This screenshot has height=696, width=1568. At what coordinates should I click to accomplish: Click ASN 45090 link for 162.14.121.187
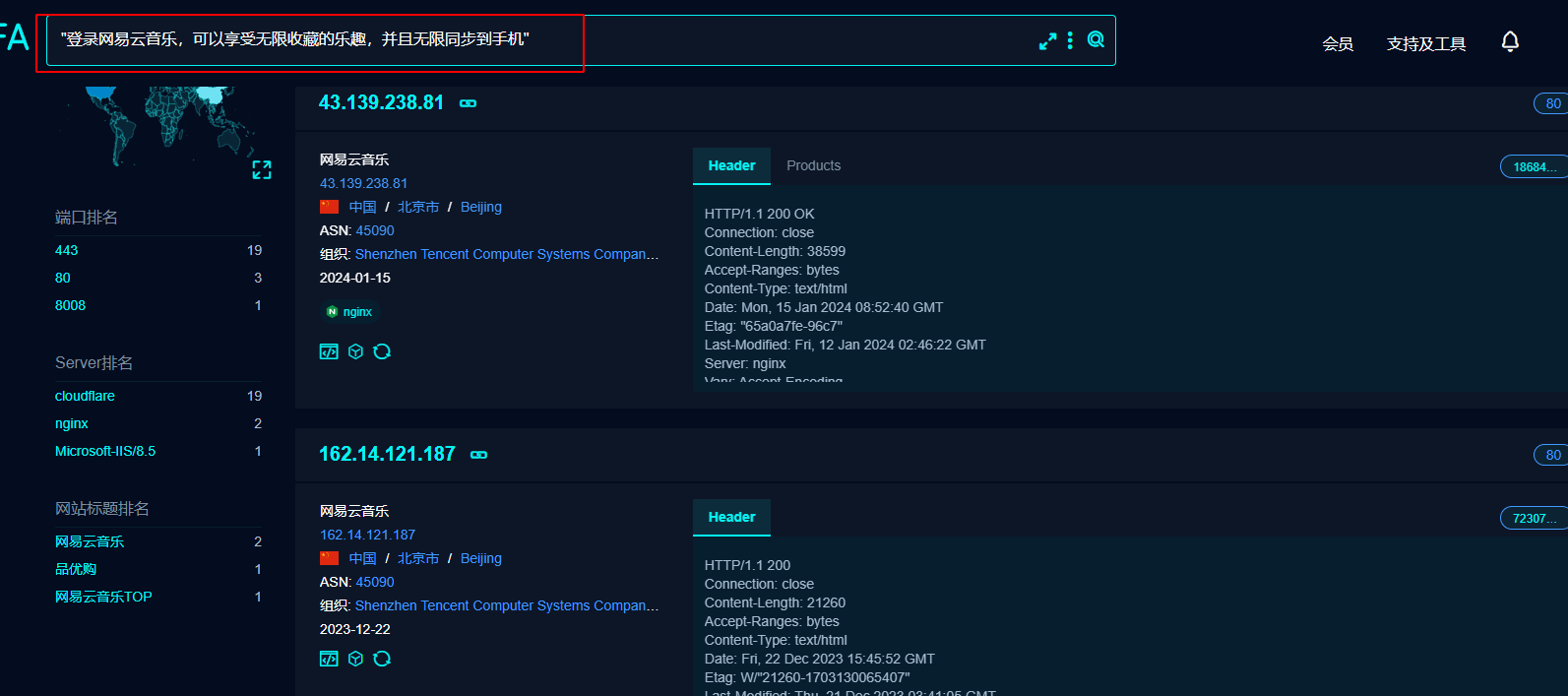pyautogui.click(x=375, y=582)
